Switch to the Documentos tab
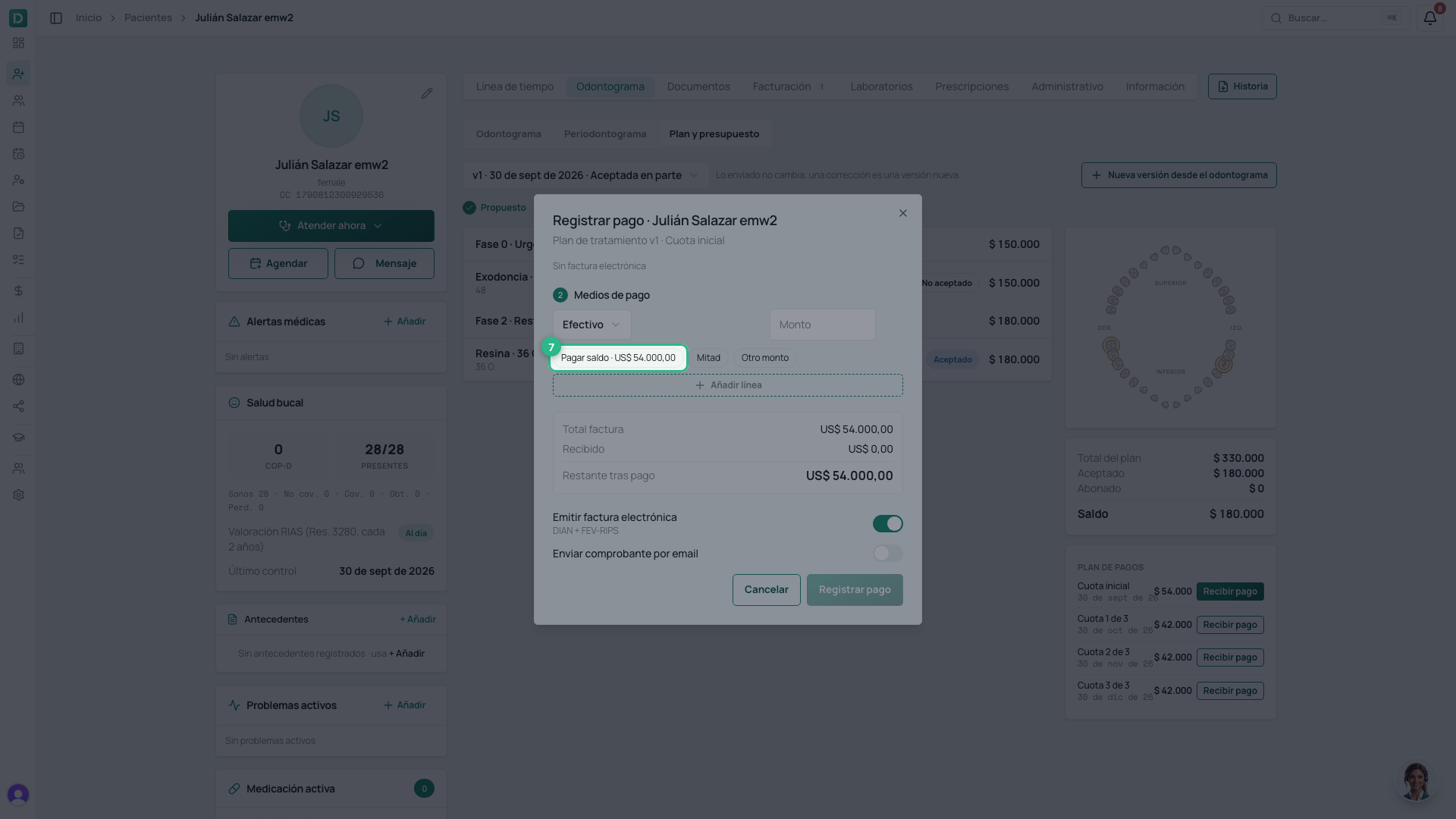Image resolution: width=1456 pixels, height=819 pixels. pyautogui.click(x=698, y=86)
